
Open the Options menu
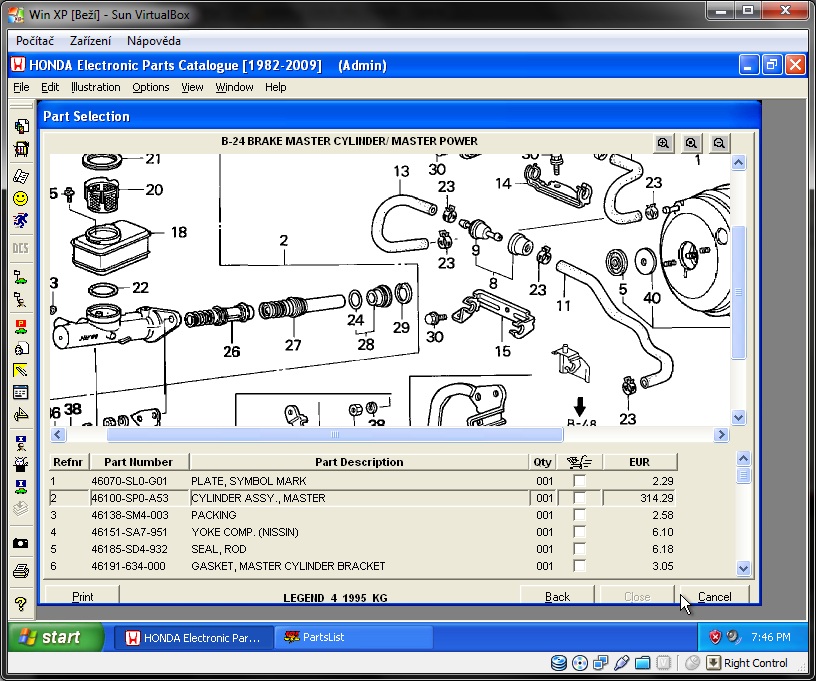[x=151, y=87]
